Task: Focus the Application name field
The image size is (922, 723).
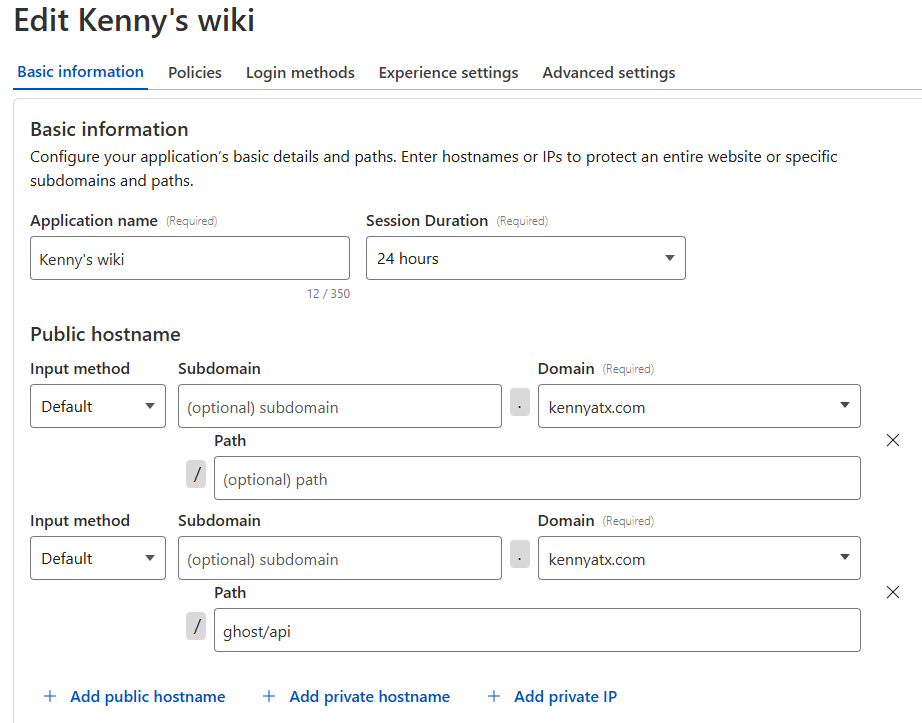Action: tap(190, 258)
